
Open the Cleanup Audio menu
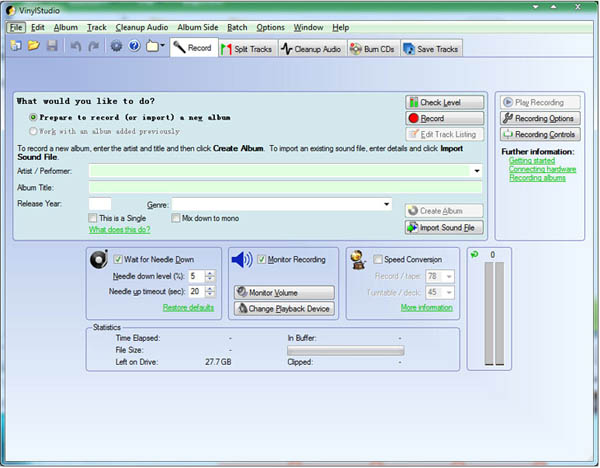coord(142,28)
